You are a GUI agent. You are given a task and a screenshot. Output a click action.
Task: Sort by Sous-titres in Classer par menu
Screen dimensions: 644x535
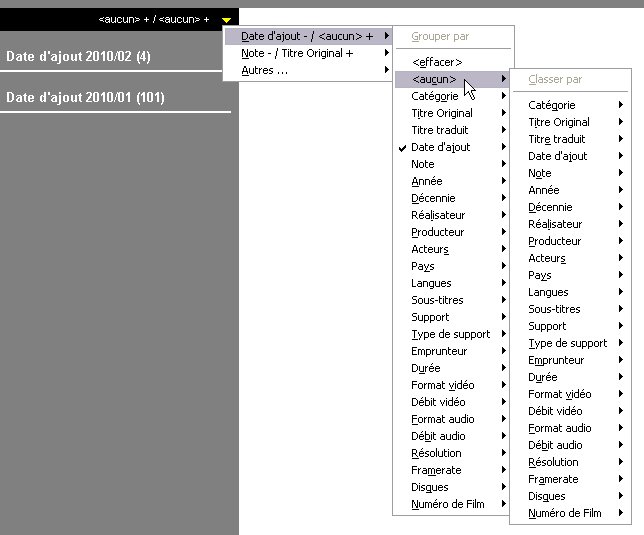tap(570, 309)
